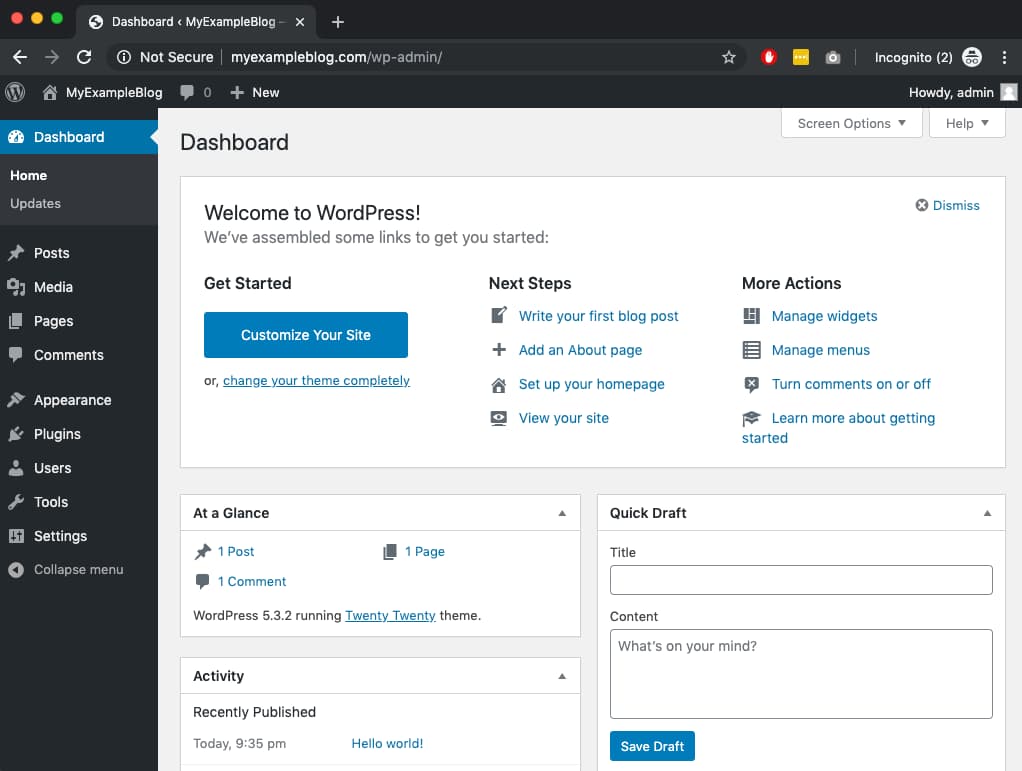The image size is (1022, 771).
Task: Open the Home submenu item
Action: pos(29,175)
